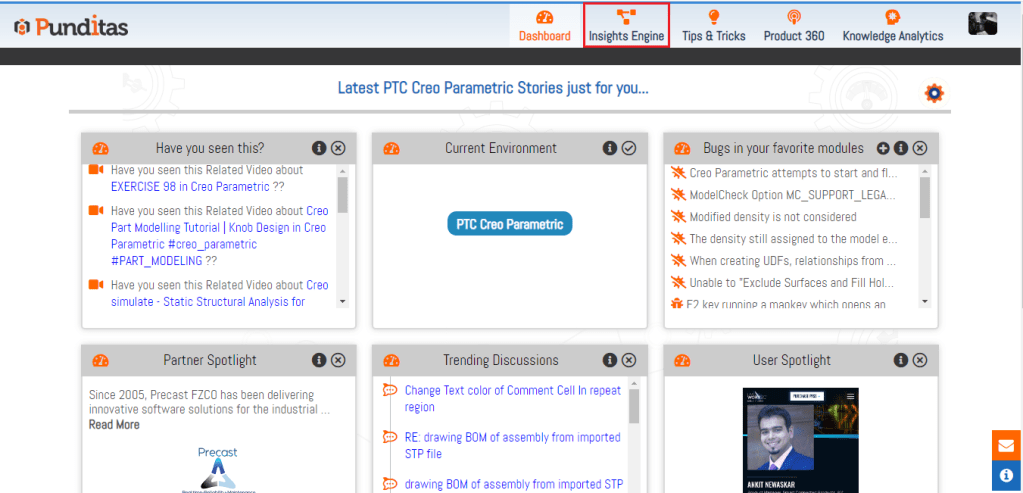Open the orange mail envelope button
This screenshot has height=493, width=1023.
[x=1006, y=446]
